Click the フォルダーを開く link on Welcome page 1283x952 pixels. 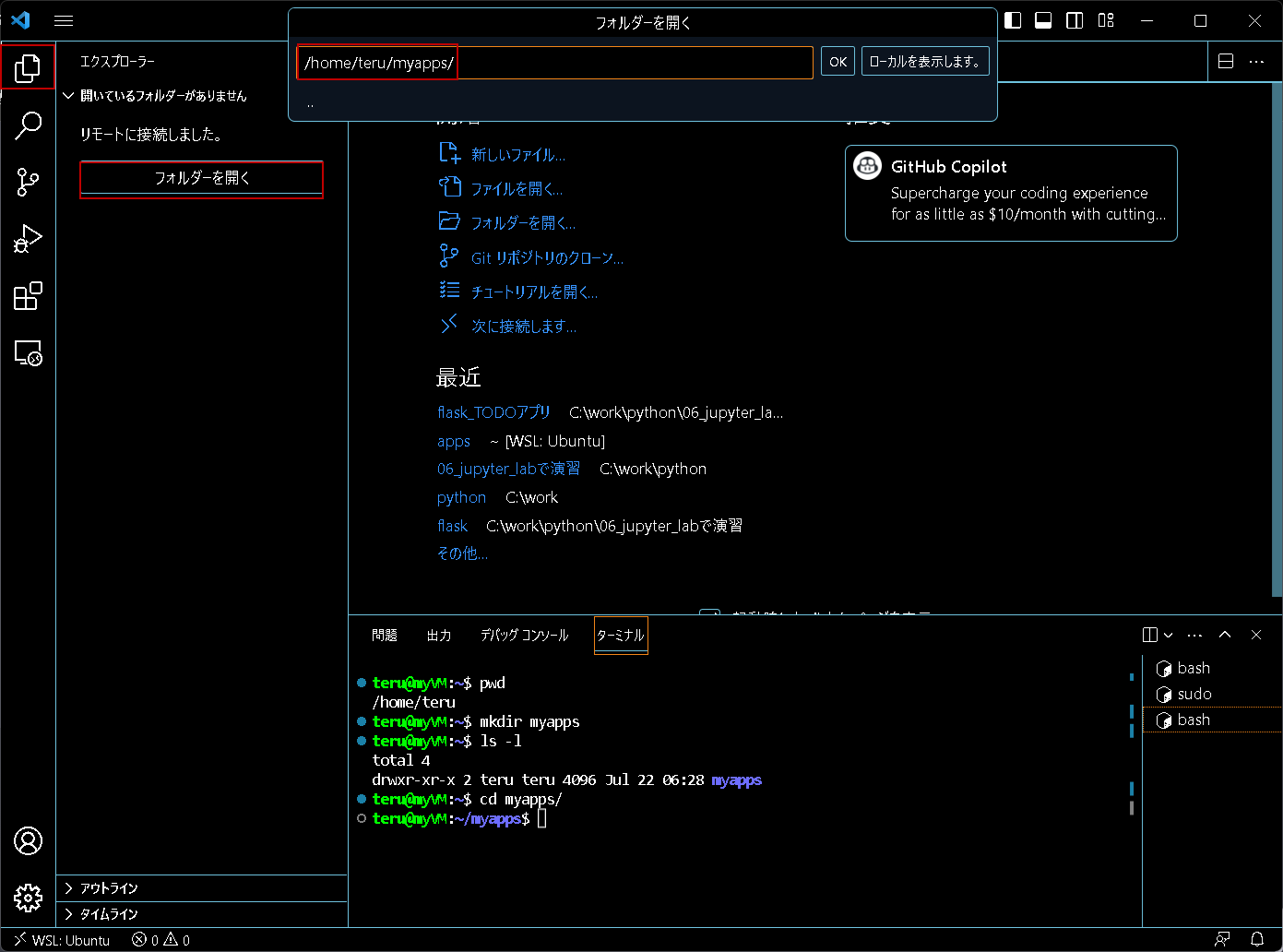click(x=523, y=223)
